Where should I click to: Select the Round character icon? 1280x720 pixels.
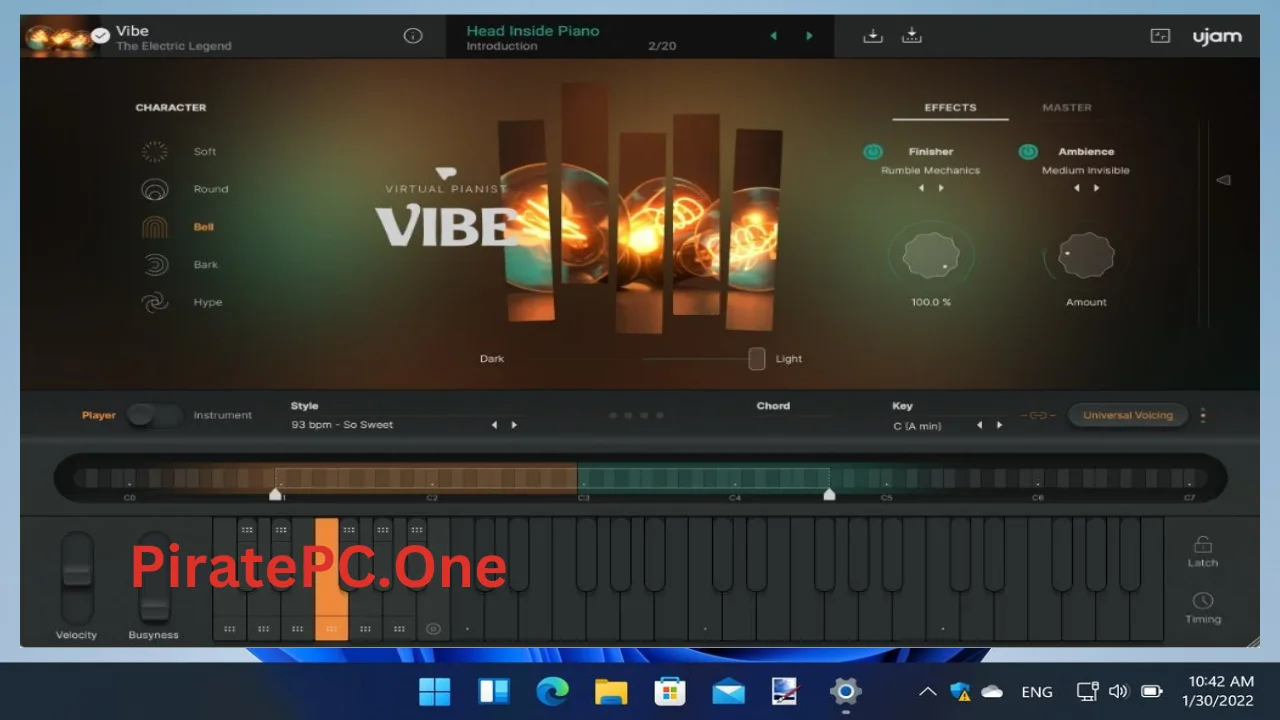154,189
